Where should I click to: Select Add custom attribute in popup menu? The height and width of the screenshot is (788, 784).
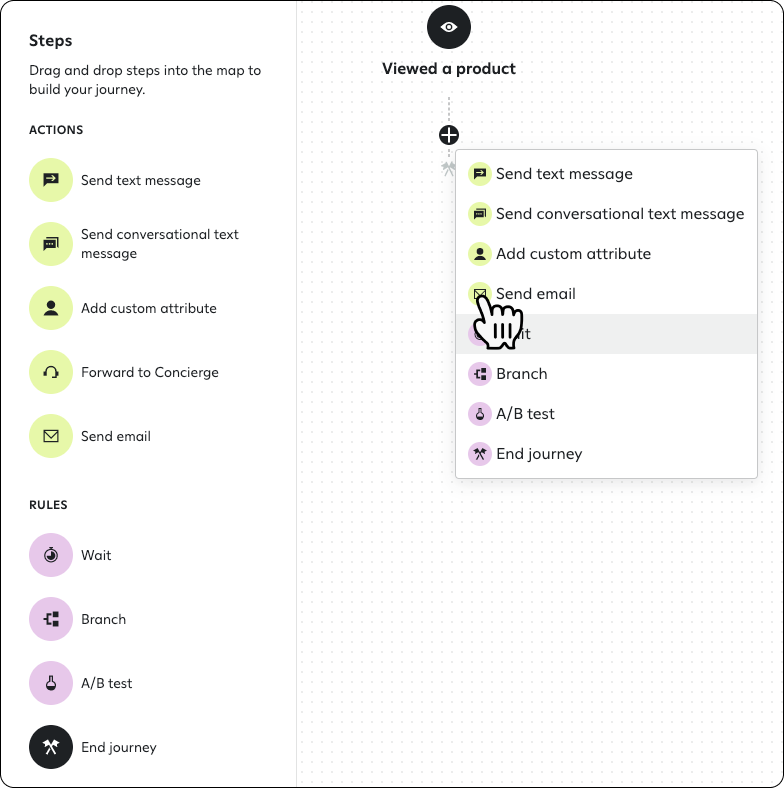pos(606,254)
